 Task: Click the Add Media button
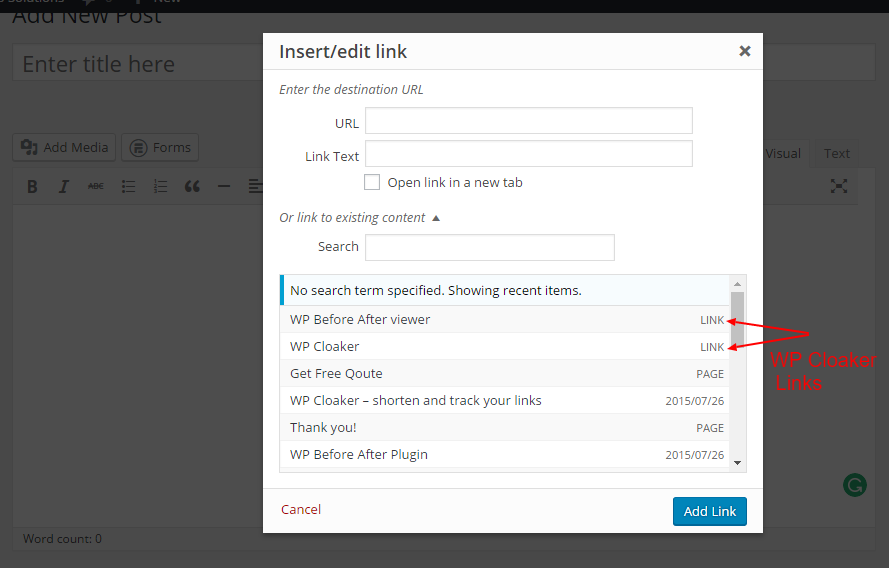pyautogui.click(x=65, y=147)
